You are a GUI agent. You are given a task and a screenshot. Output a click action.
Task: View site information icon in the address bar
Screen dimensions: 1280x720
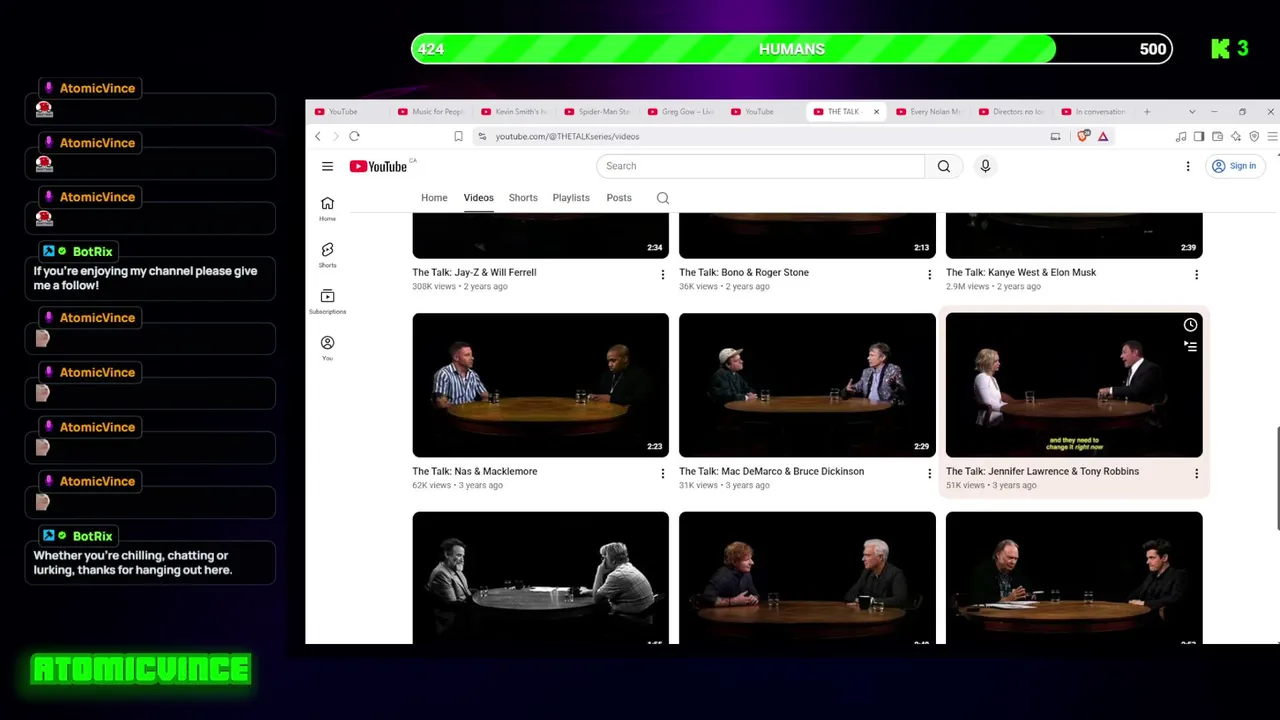point(482,136)
